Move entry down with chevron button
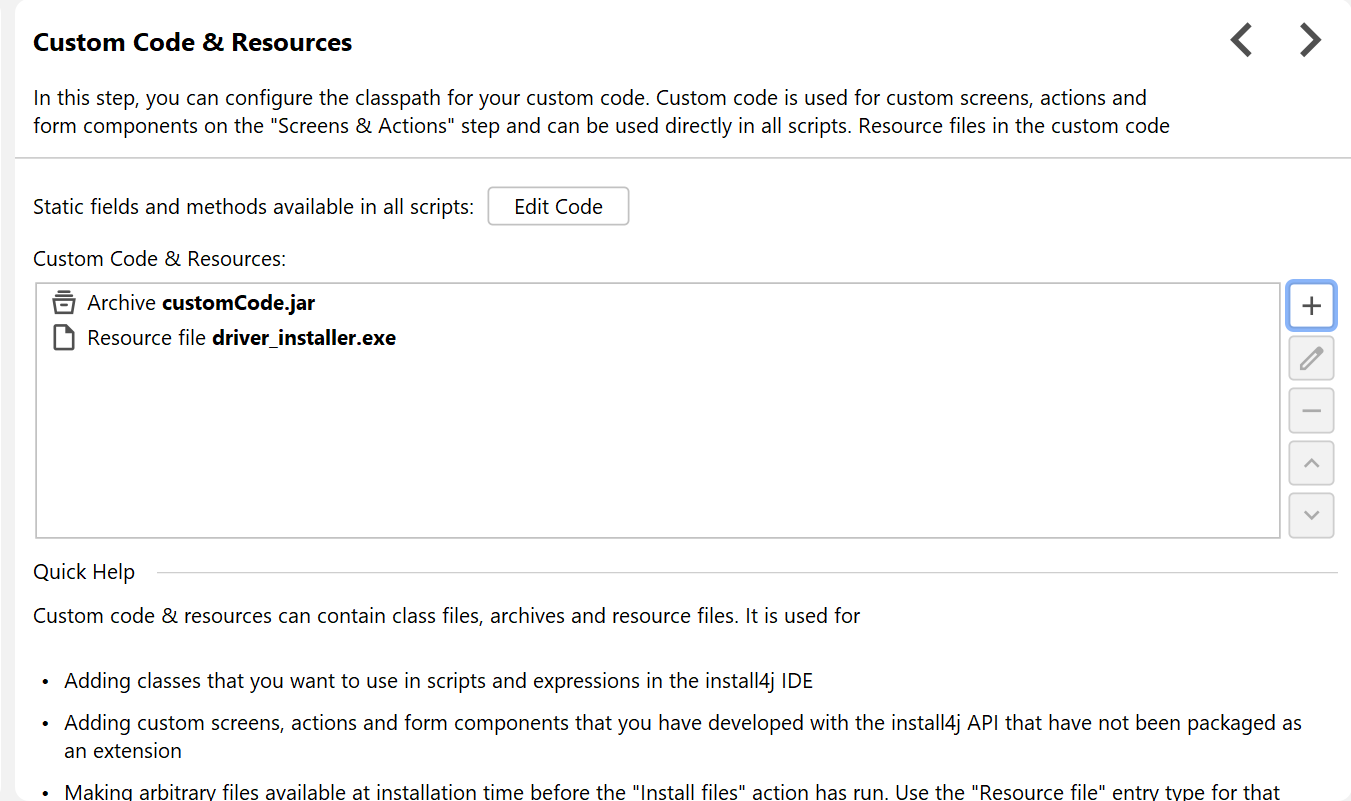 point(1311,515)
